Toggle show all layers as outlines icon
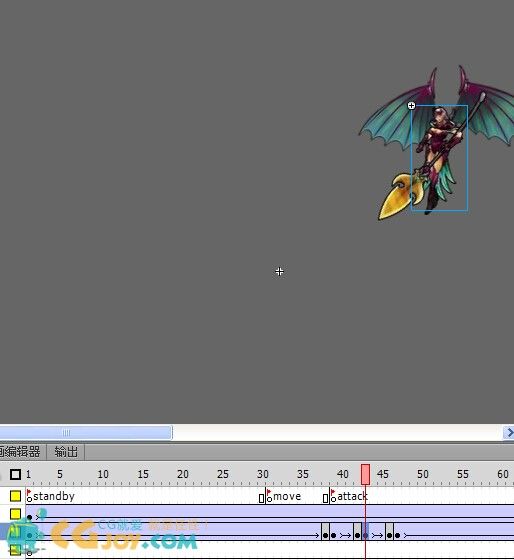This screenshot has height=560, width=514. [15, 475]
